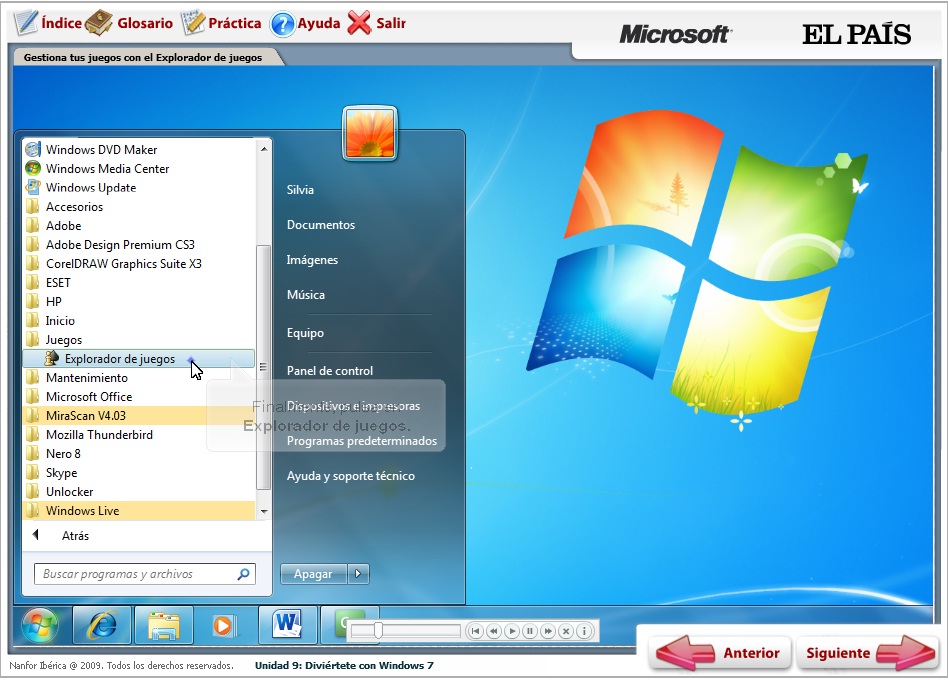Open Ayuda help
948x680 pixels.
[x=305, y=24]
